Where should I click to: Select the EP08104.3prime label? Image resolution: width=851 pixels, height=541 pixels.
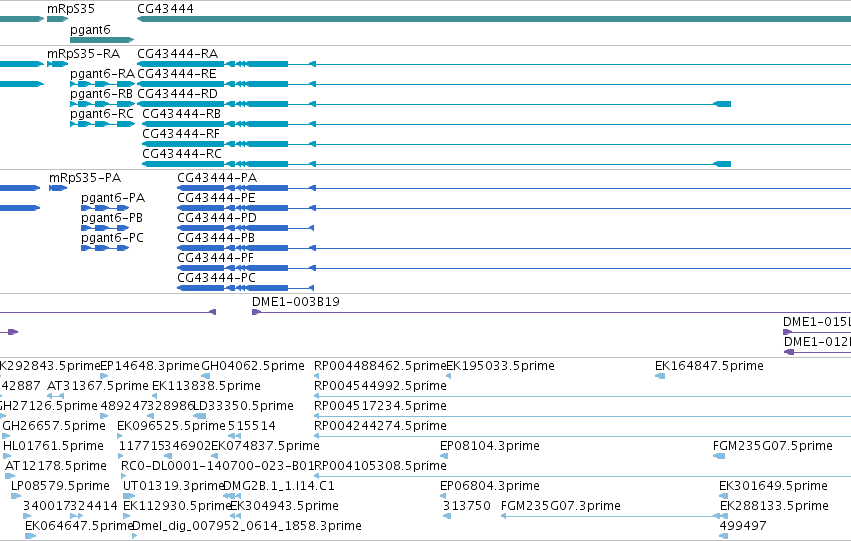490,447
